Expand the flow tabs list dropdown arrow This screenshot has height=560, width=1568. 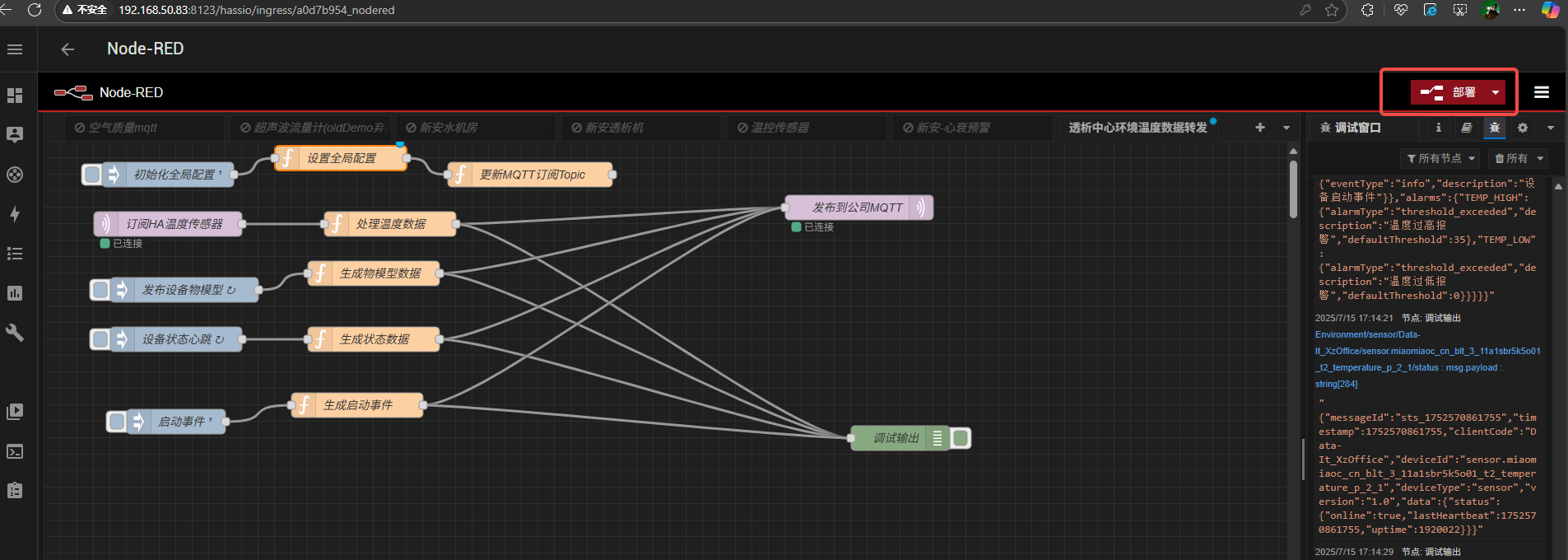(x=1287, y=128)
